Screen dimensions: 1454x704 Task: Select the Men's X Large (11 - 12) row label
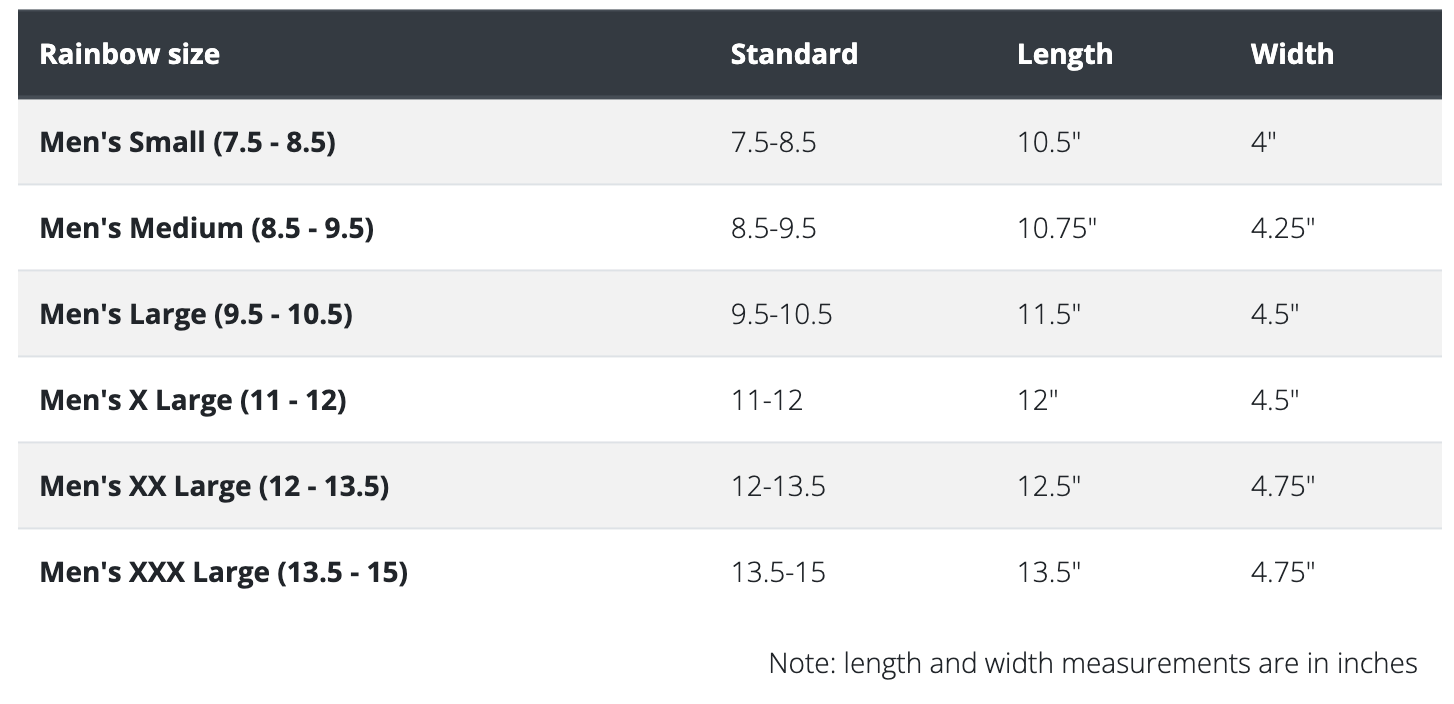tap(193, 400)
